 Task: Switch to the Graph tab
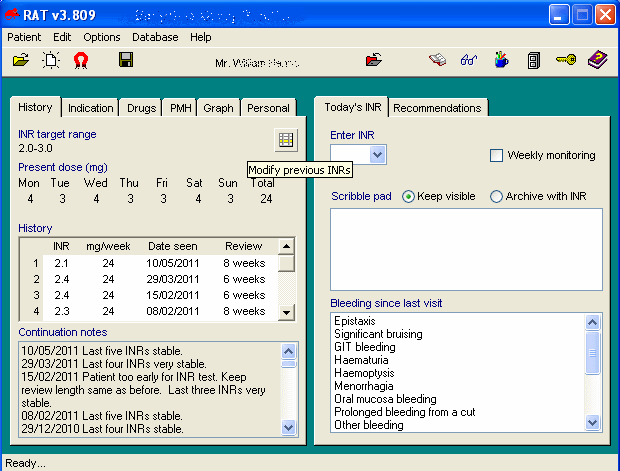pyautogui.click(x=218, y=108)
